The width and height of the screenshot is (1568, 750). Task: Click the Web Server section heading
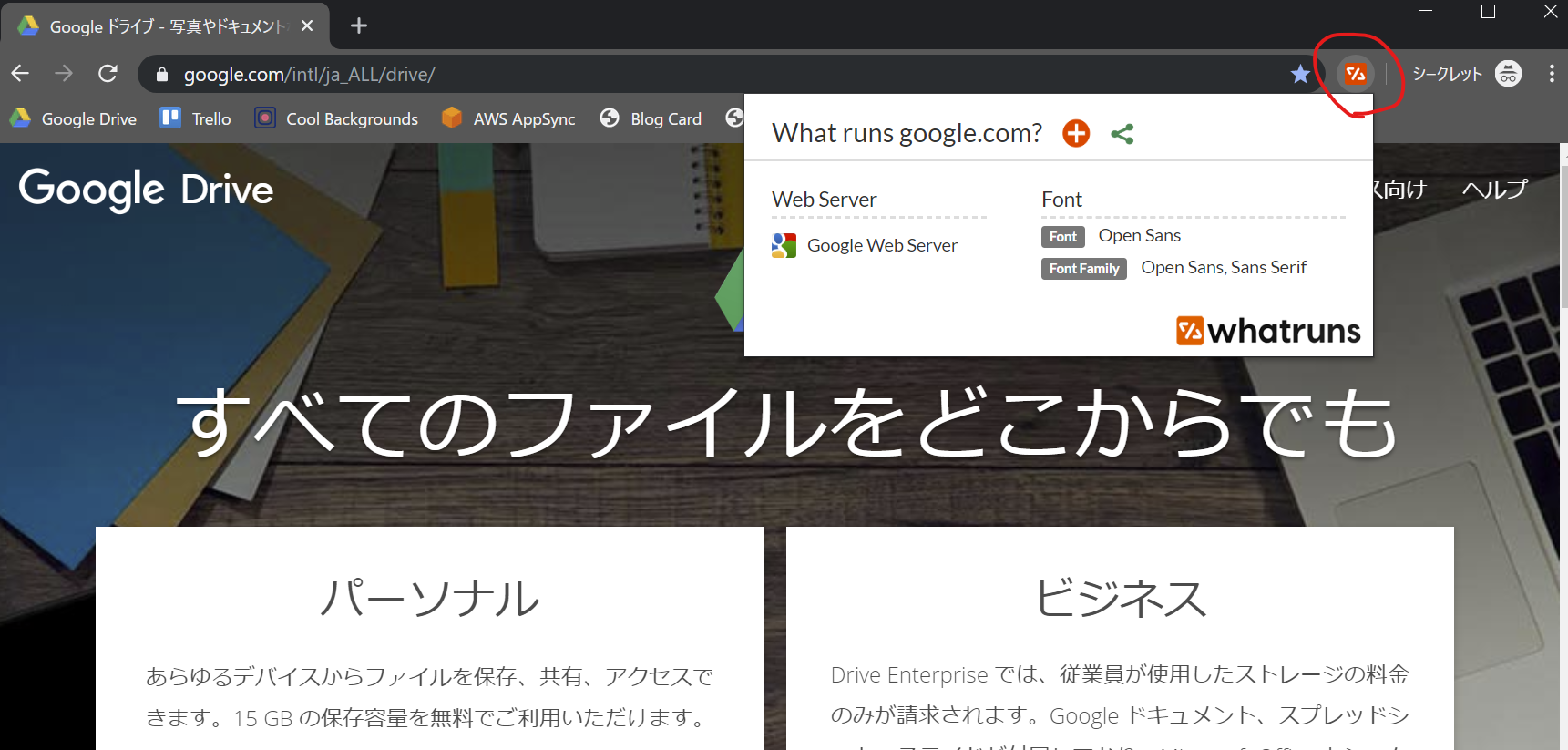(x=825, y=200)
